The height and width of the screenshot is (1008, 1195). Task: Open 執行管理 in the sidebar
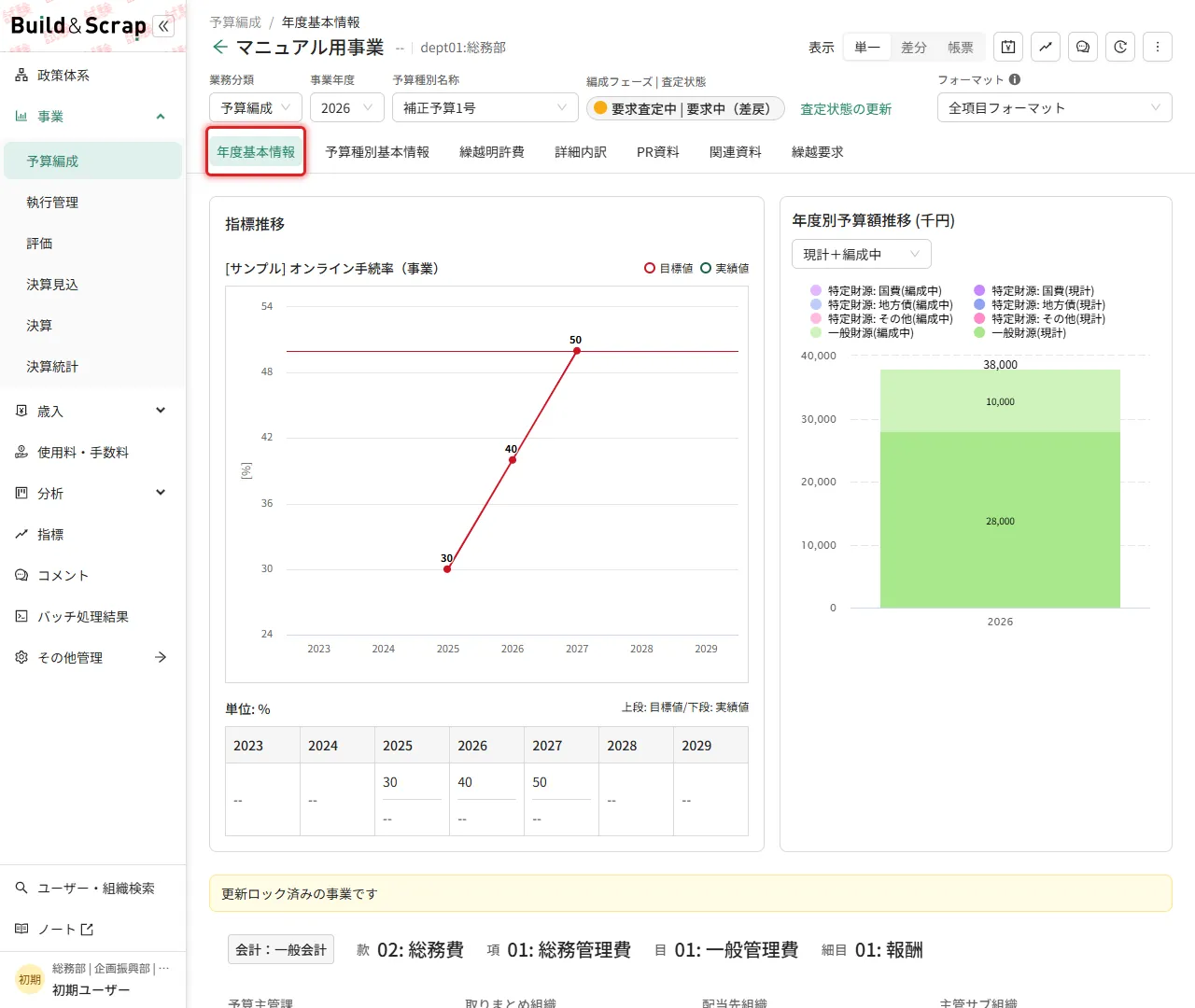pos(92,203)
